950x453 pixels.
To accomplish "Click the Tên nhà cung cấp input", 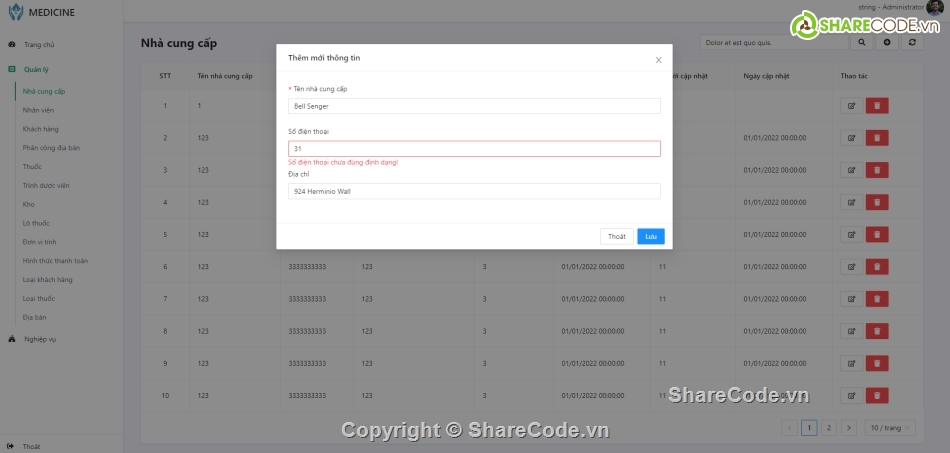I will tap(474, 106).
